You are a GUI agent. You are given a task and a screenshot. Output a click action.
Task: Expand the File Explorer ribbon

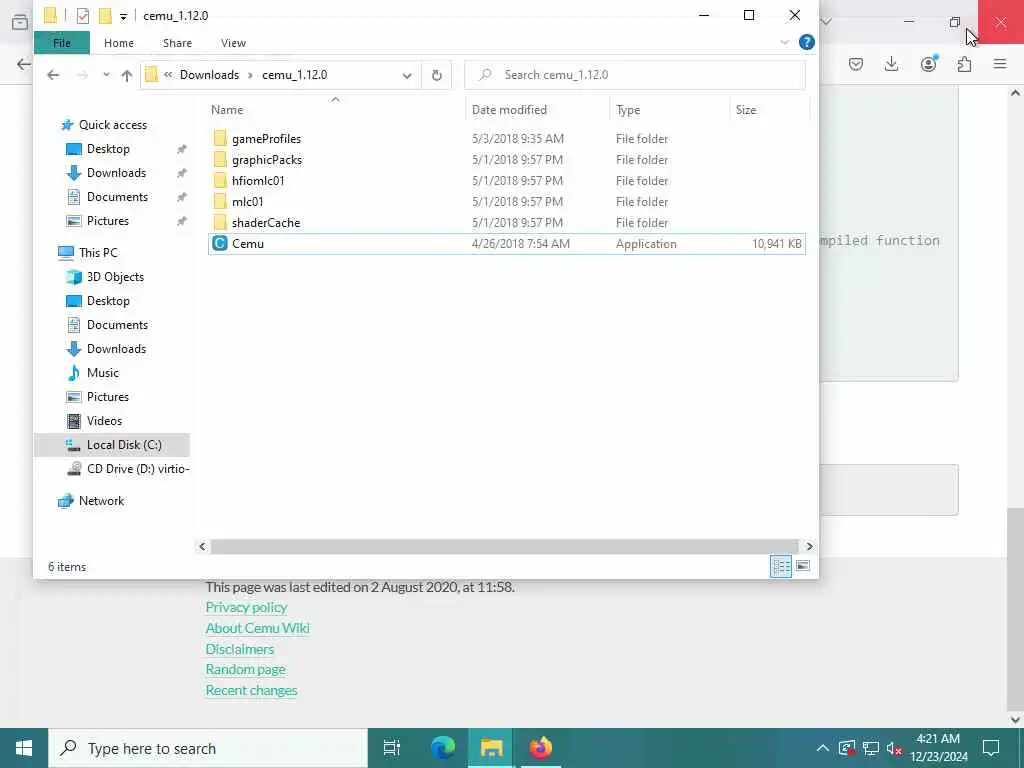pos(784,42)
